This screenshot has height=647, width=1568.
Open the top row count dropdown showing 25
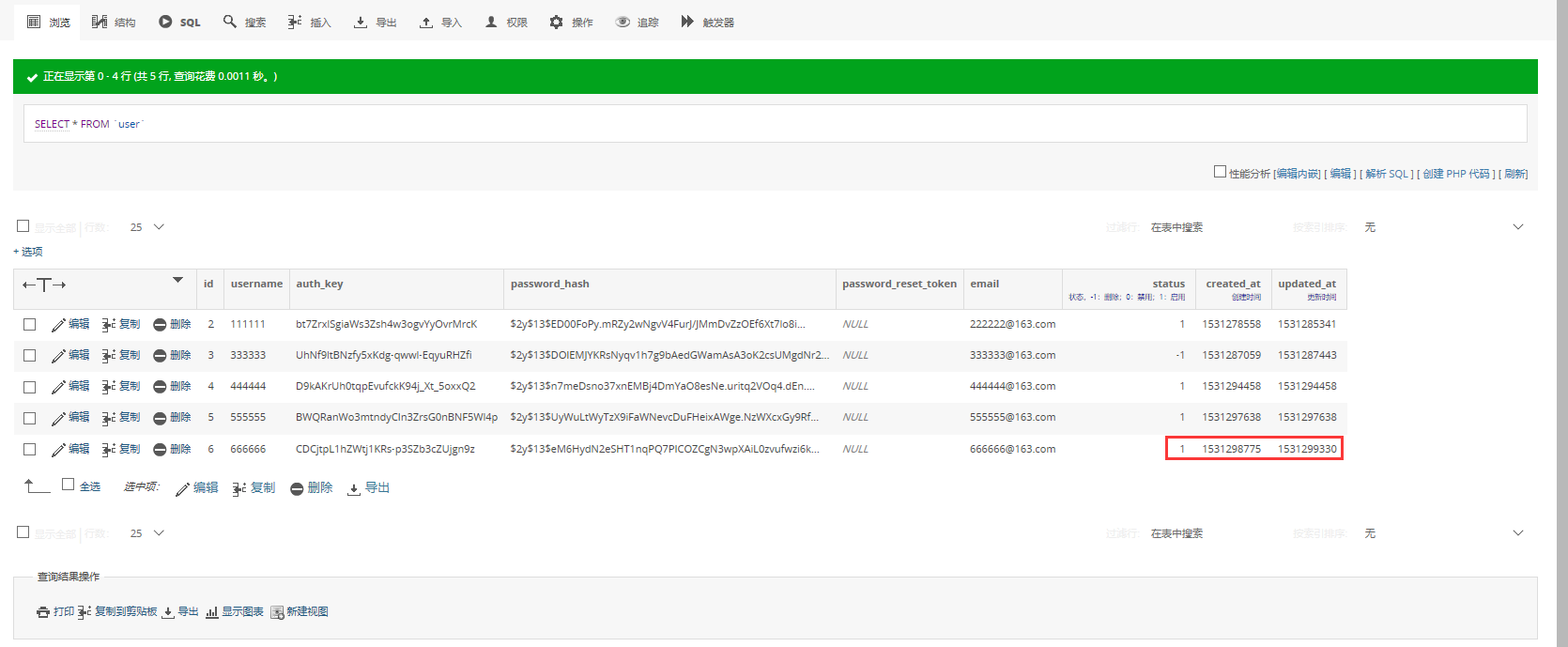click(147, 227)
